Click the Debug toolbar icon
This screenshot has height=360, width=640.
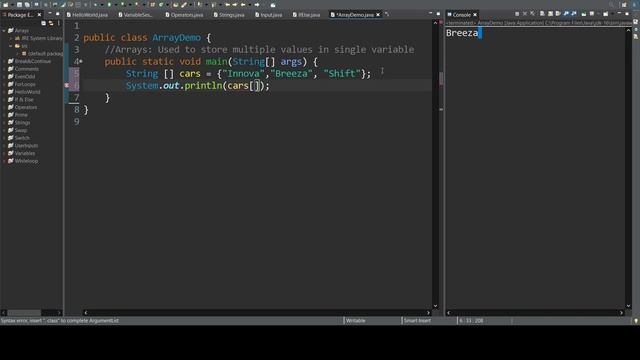[95, 4]
